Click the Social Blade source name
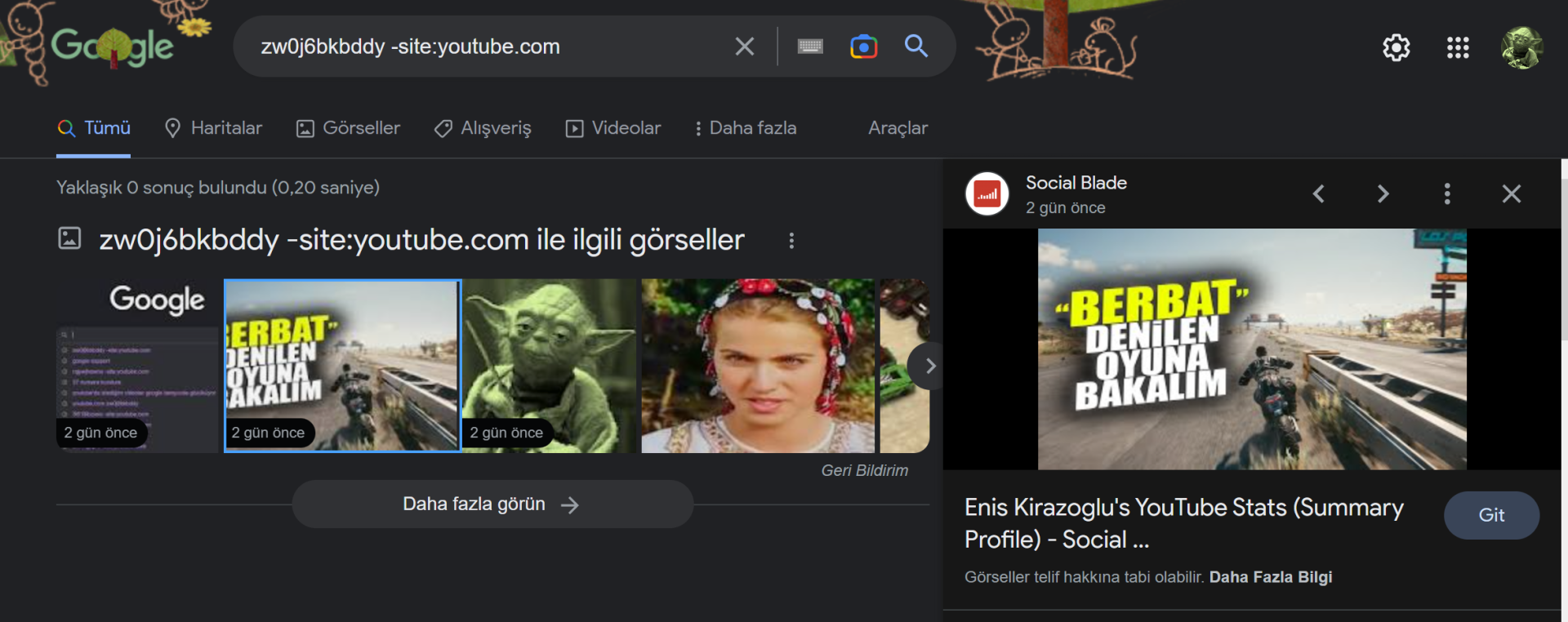This screenshot has height=622, width=1568. point(1076,183)
